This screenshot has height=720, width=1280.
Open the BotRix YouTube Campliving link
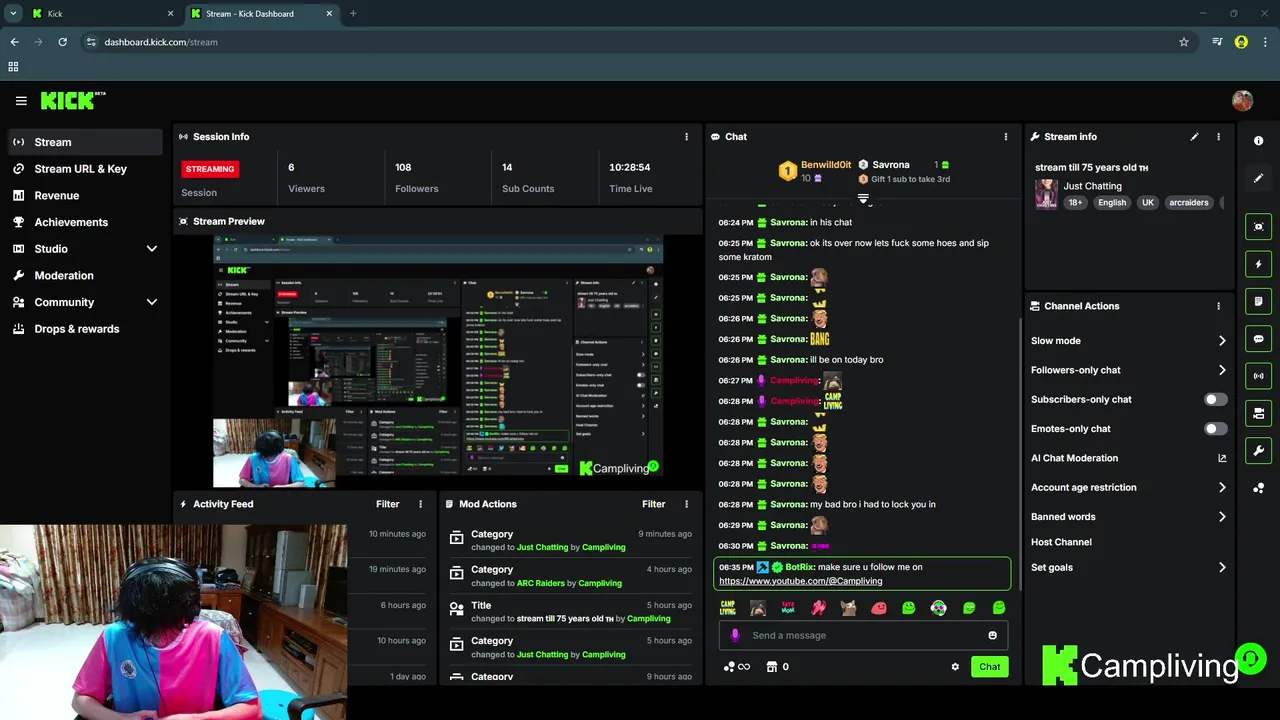(800, 581)
